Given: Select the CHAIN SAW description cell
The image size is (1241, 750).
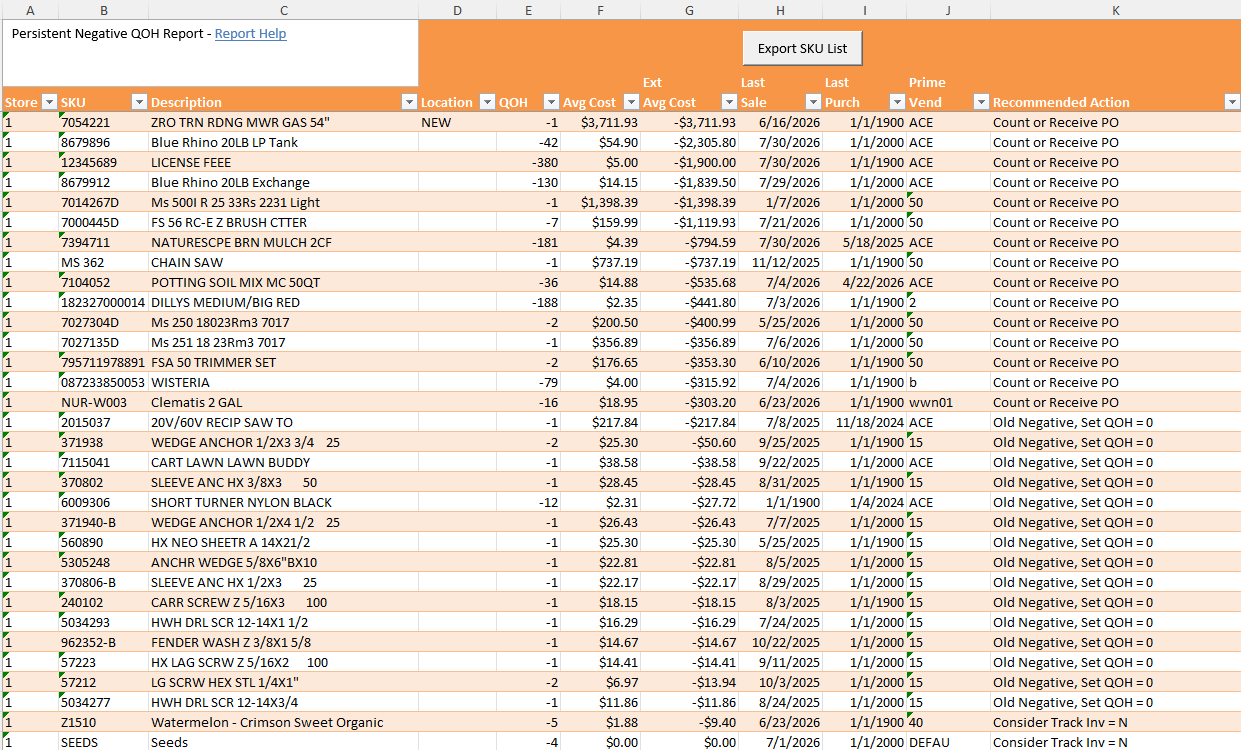Looking at the screenshot, I should (283, 262).
